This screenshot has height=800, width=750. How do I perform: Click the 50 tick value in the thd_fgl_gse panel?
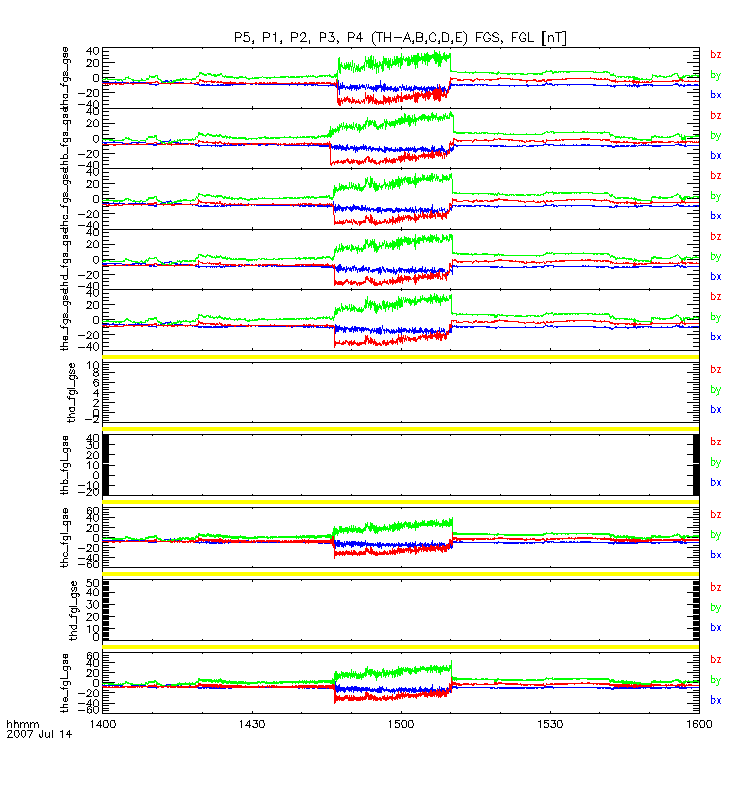(x=93, y=583)
